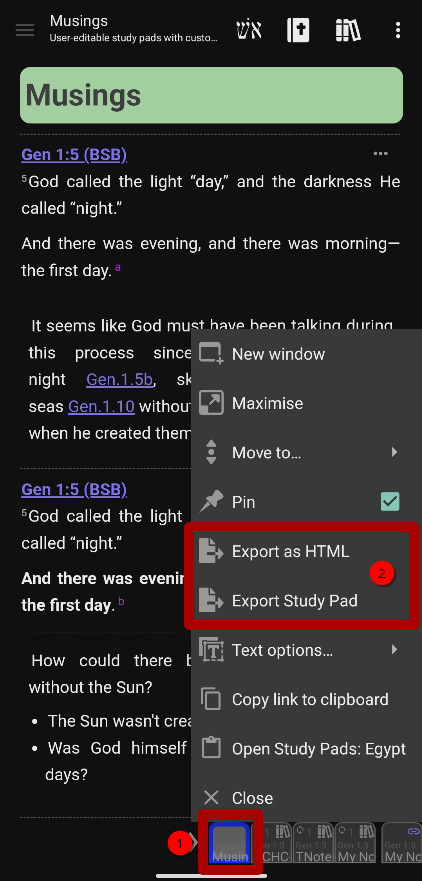Toggle the Pin checkbox
The width and height of the screenshot is (422, 881).
(390, 501)
